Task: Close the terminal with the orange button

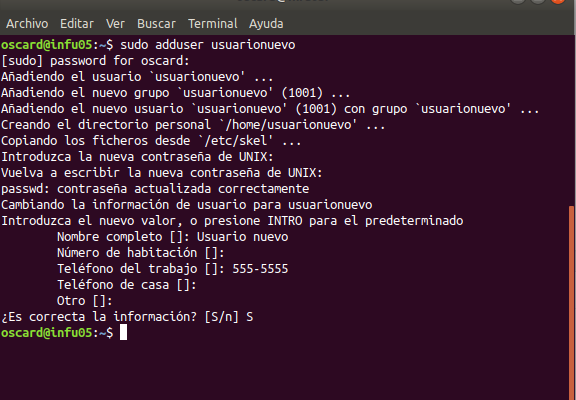Action: point(558,1)
